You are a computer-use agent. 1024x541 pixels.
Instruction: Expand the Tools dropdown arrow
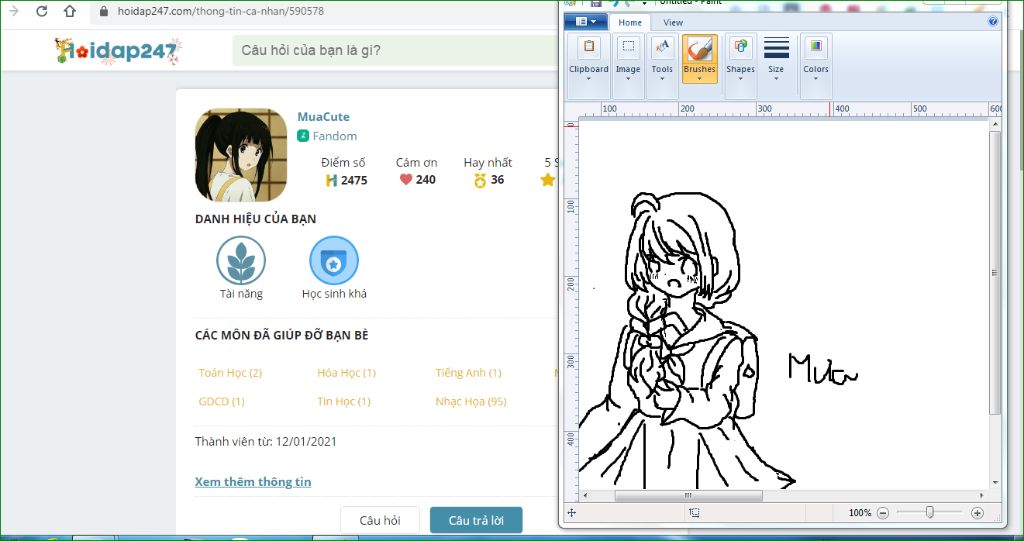click(x=662, y=79)
